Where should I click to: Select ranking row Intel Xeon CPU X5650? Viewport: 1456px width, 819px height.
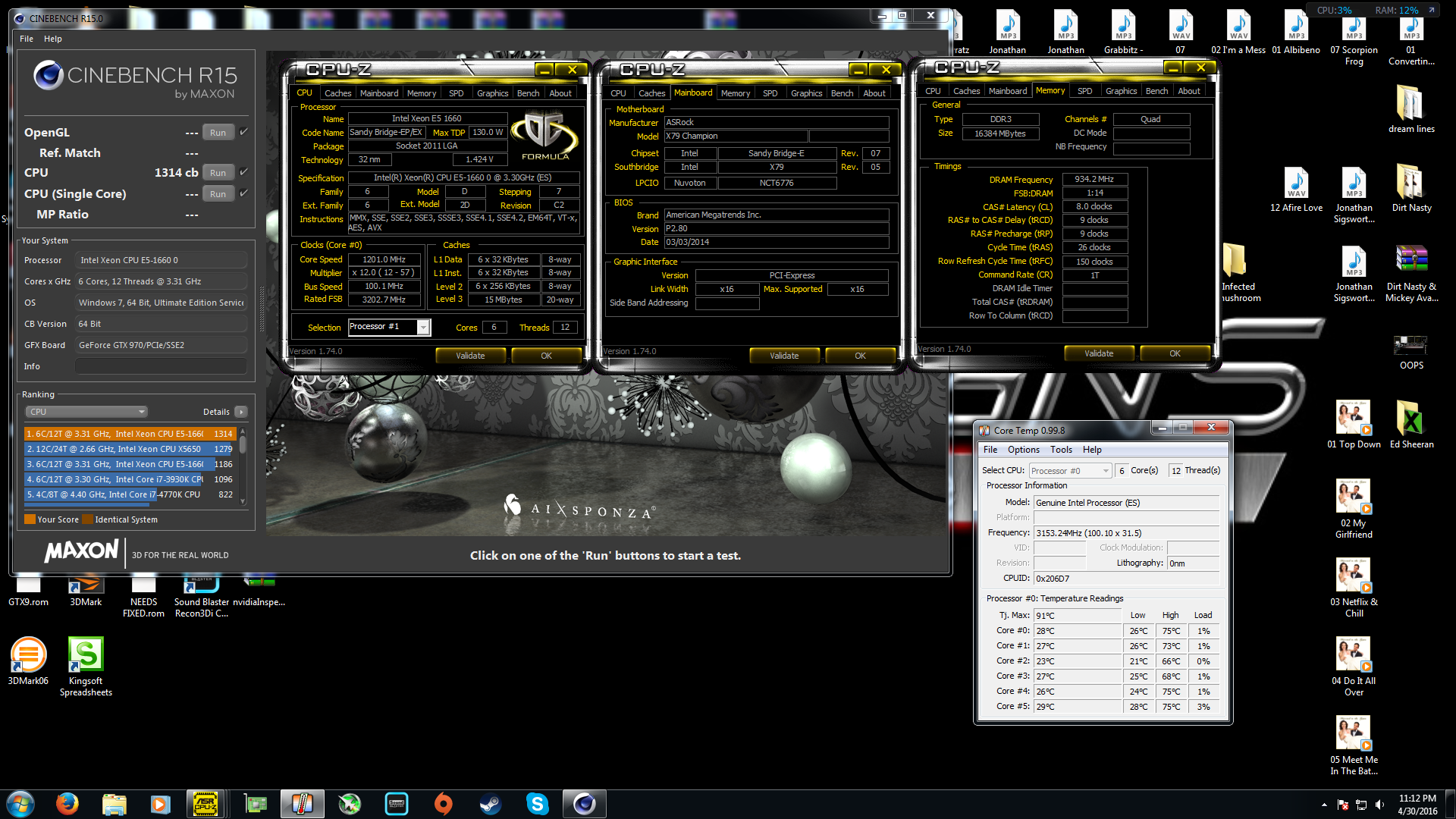tap(130, 449)
